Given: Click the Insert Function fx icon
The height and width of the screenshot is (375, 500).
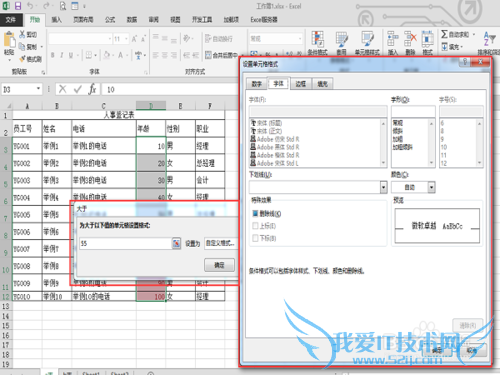Looking at the screenshot, I should pyautogui.click(x=92, y=89).
